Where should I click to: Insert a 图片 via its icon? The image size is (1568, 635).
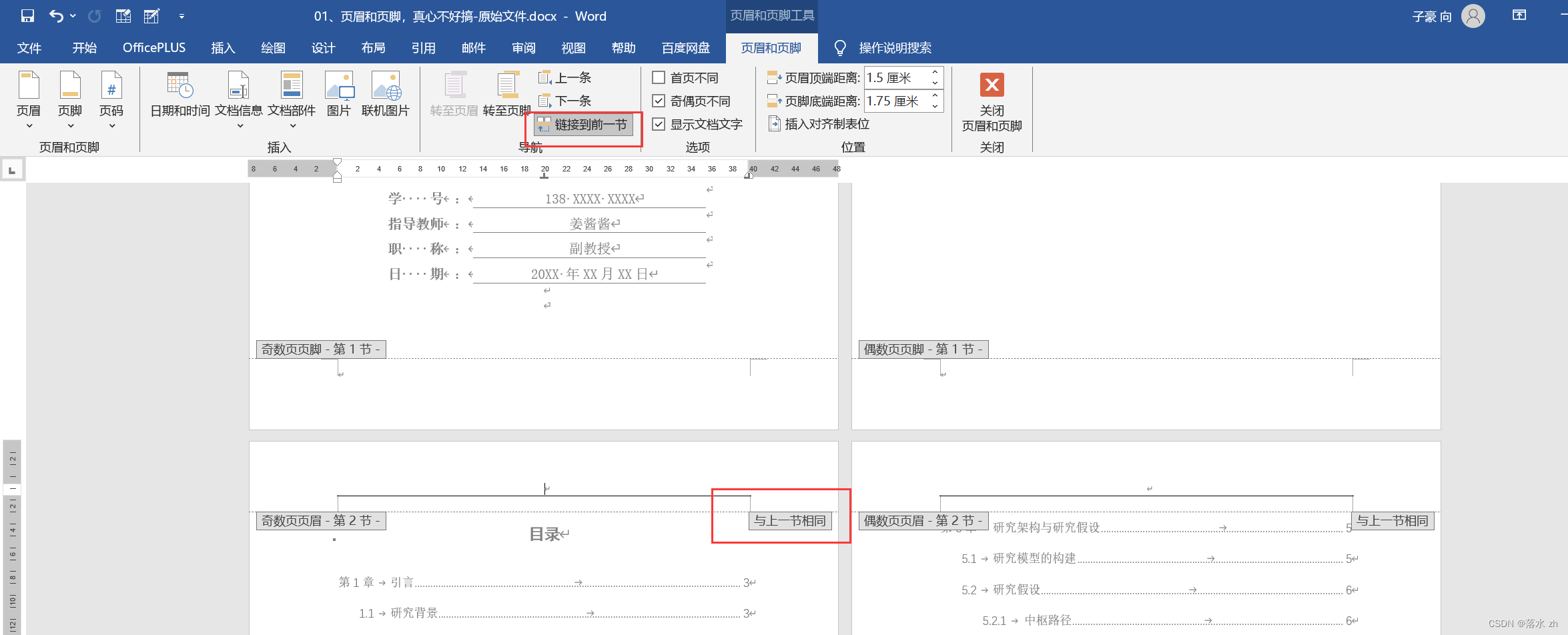339,85
